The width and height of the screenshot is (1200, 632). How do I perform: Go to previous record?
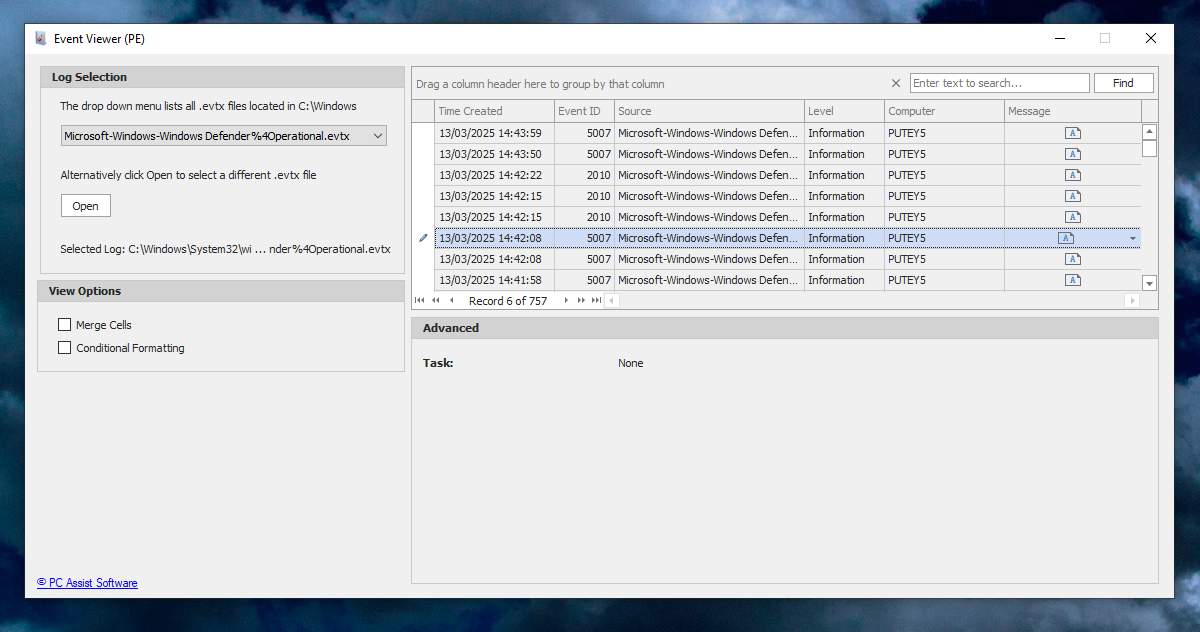[451, 300]
